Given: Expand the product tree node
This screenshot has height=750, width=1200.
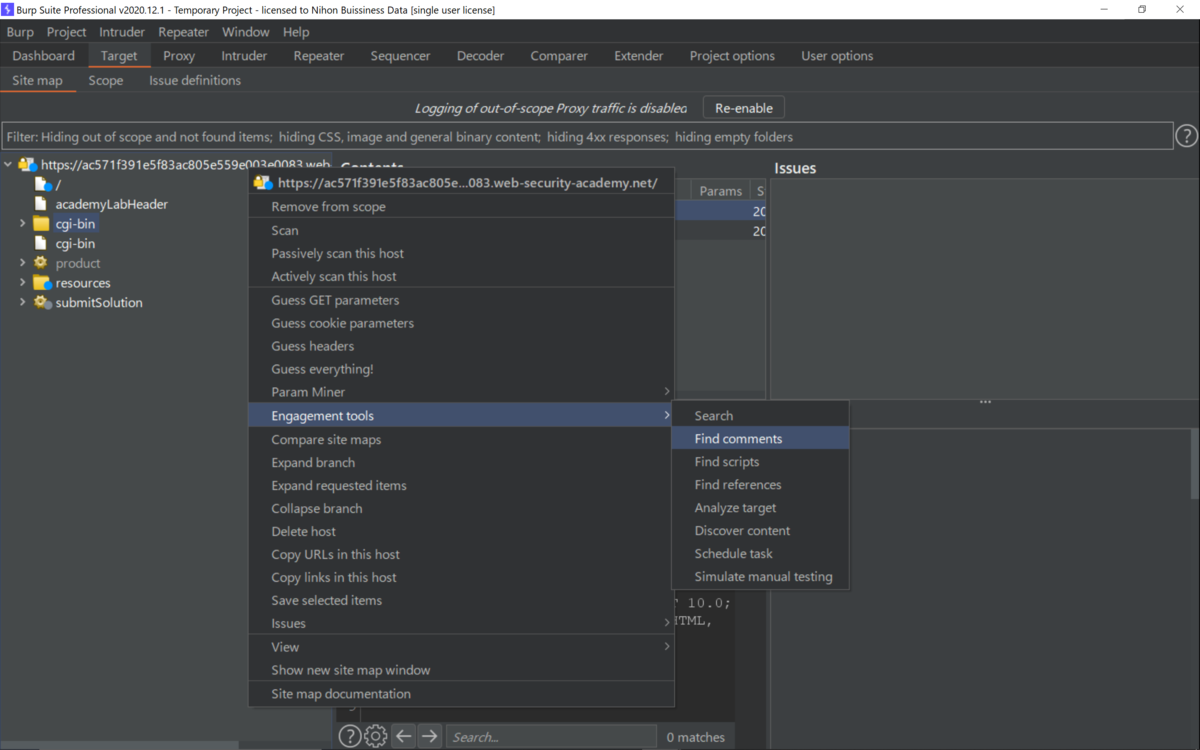Looking at the screenshot, I should click(x=22, y=263).
